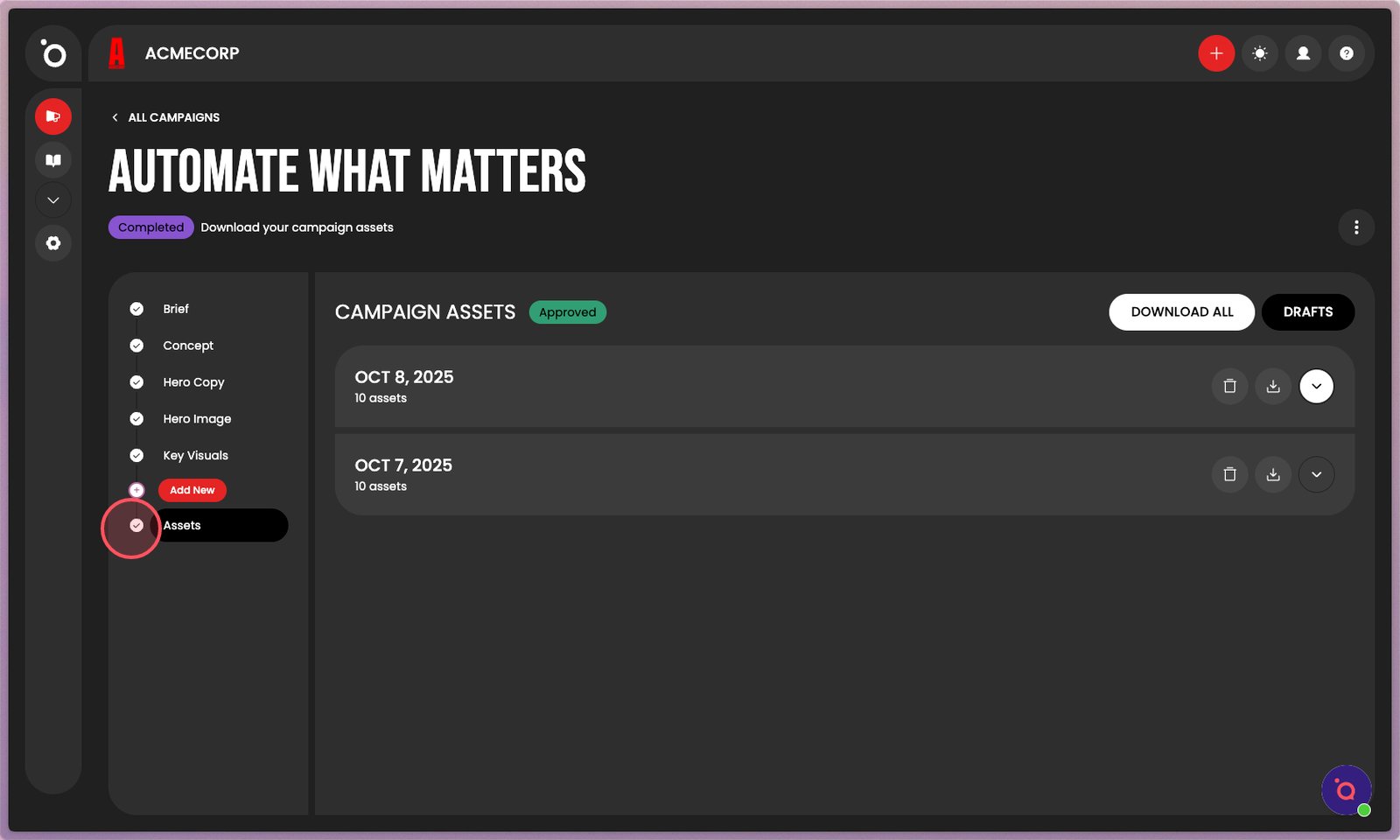Open the user profile icon
Viewport: 1400px width, 840px height.
[1303, 53]
